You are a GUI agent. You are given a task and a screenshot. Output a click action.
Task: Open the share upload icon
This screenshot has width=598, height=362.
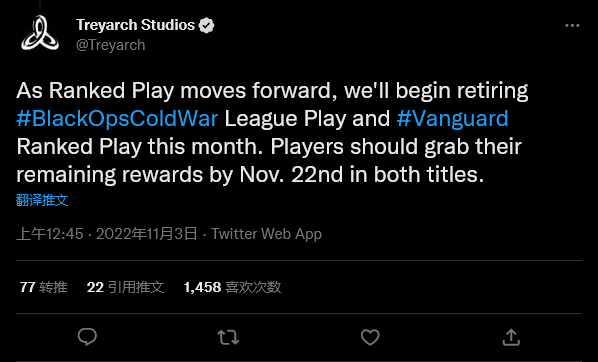(x=511, y=337)
